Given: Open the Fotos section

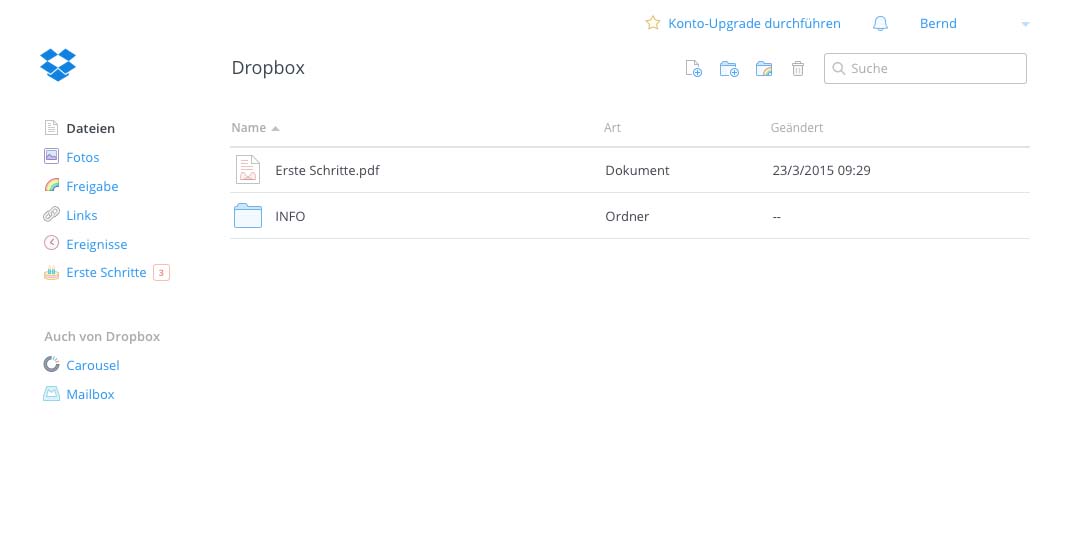Looking at the screenshot, I should pyautogui.click(x=82, y=158).
